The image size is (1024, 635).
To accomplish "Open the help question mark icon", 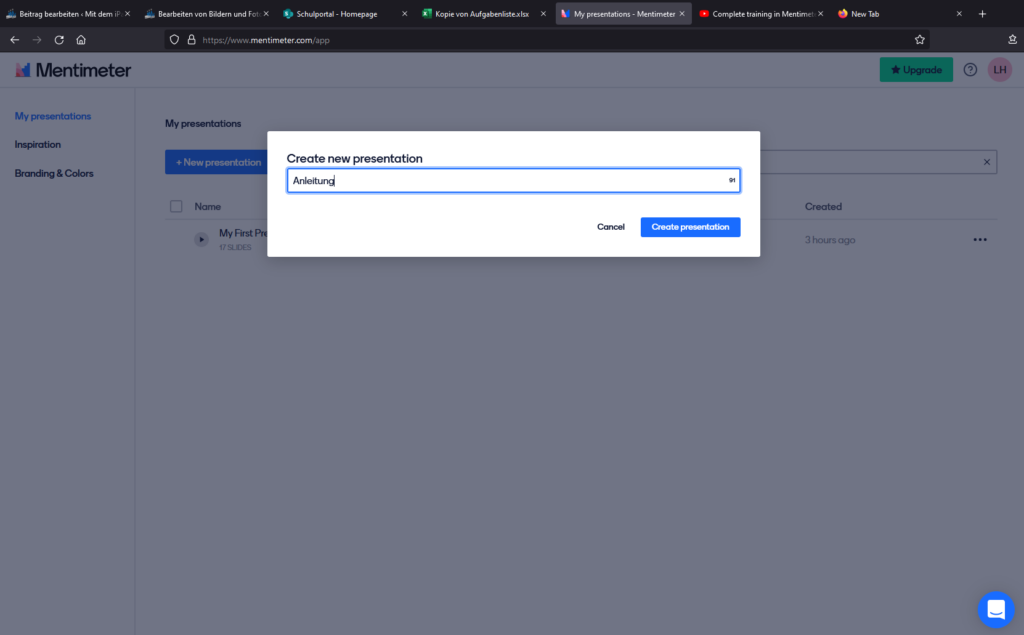I will coord(970,70).
